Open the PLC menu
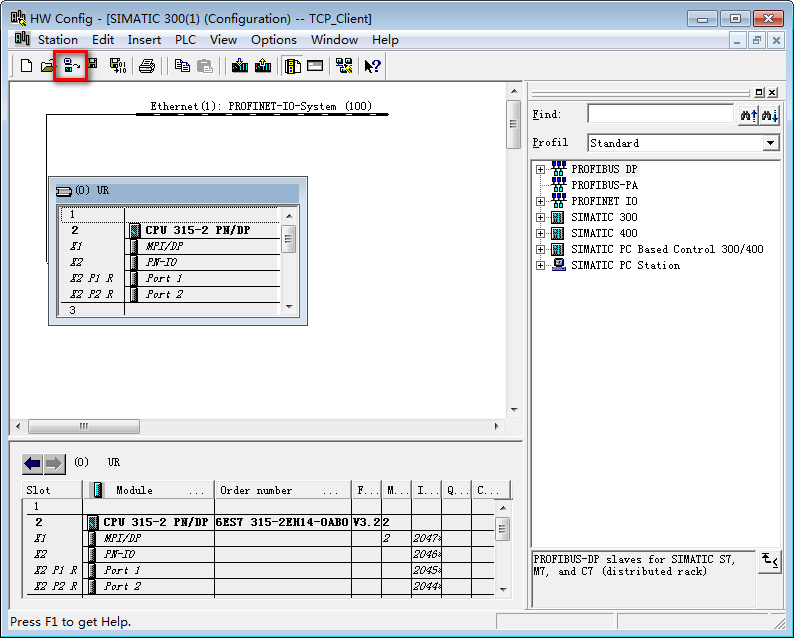794x638 pixels. (x=185, y=40)
